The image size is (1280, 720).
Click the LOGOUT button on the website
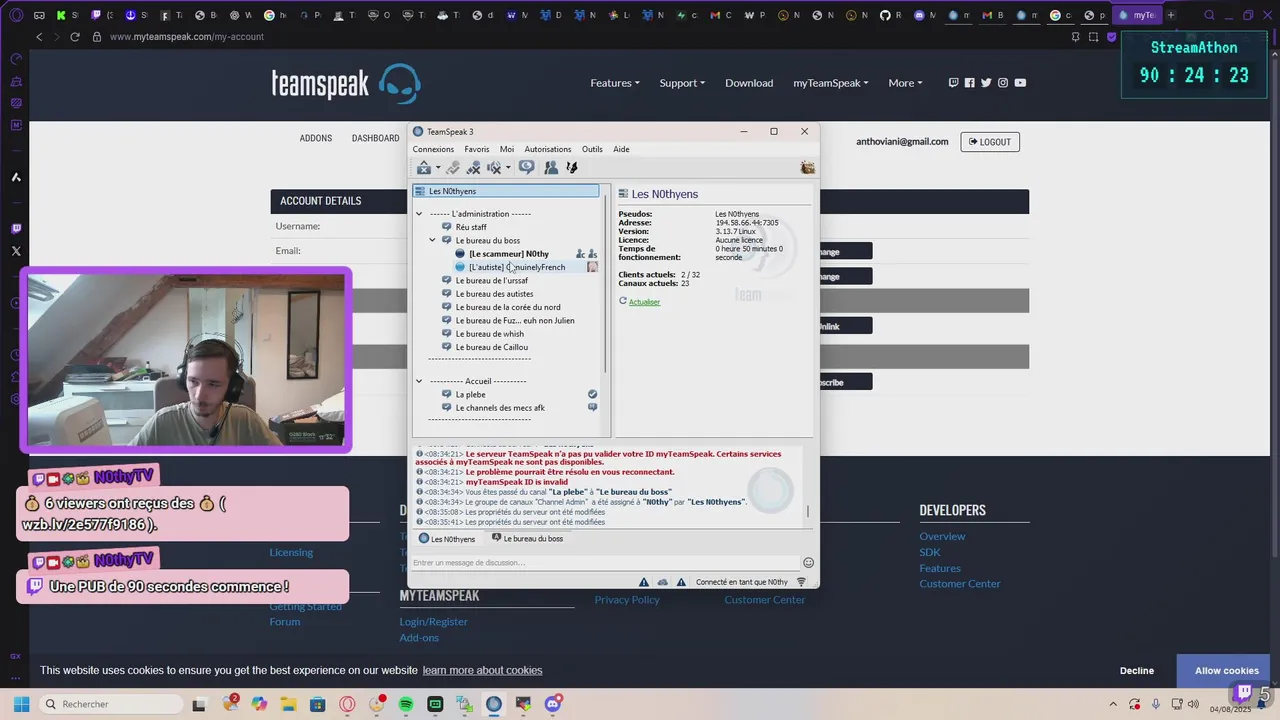(990, 142)
